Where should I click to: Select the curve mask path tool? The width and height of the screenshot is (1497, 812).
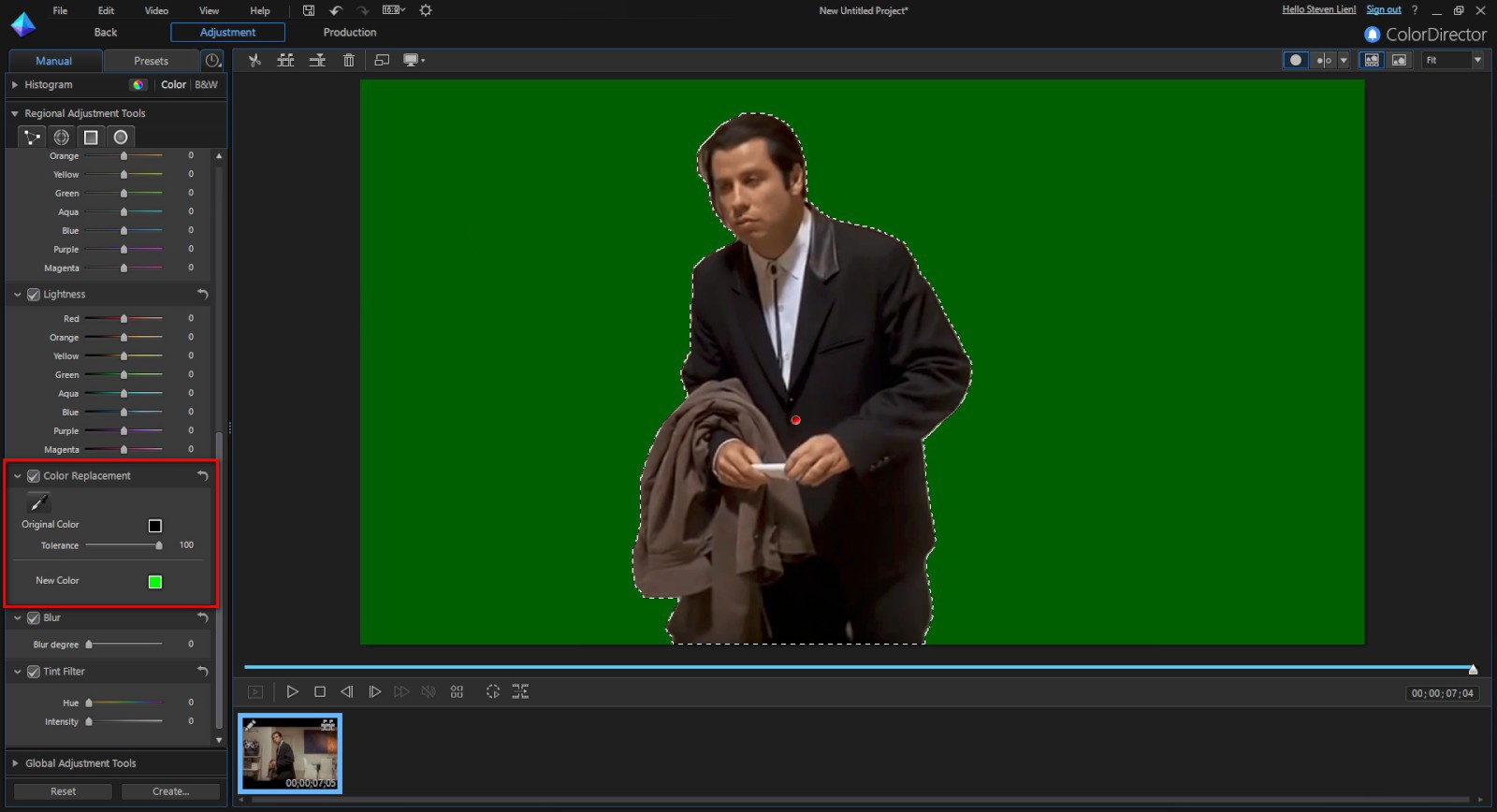pos(33,138)
